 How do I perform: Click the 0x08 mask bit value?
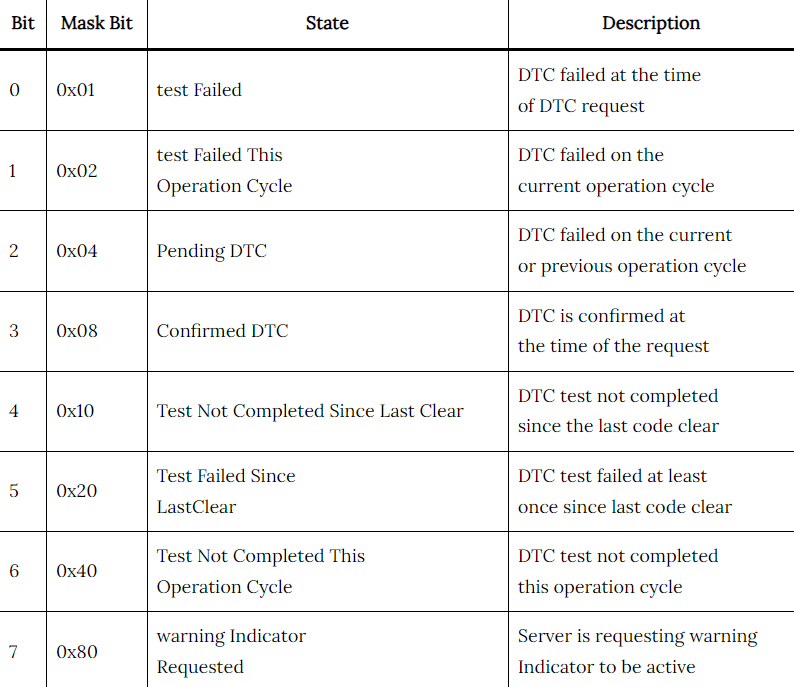[76, 331]
